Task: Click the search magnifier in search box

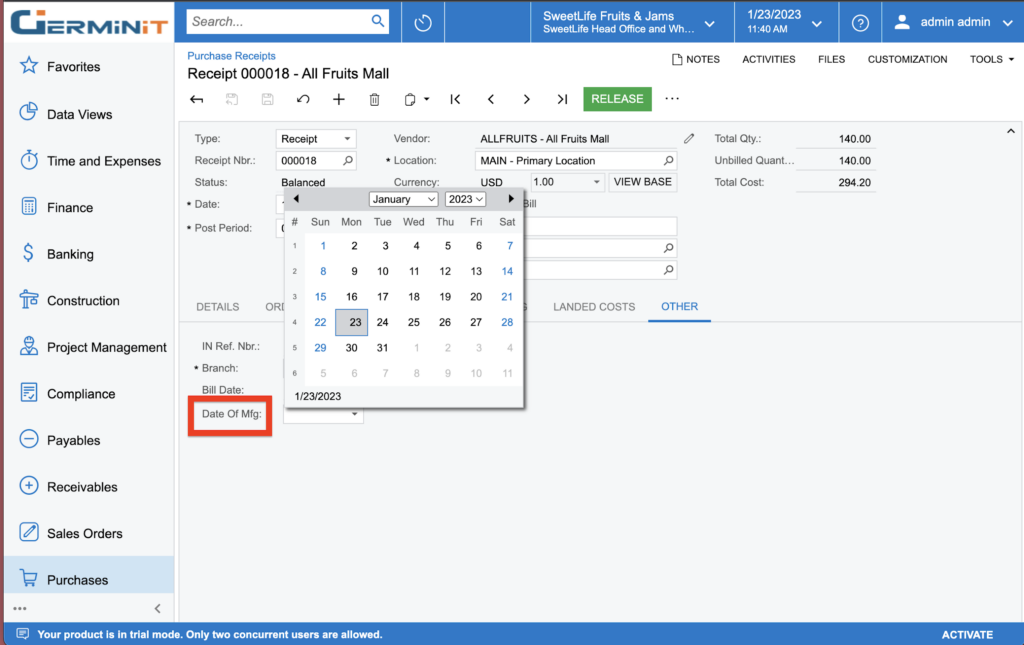Action: (x=378, y=21)
